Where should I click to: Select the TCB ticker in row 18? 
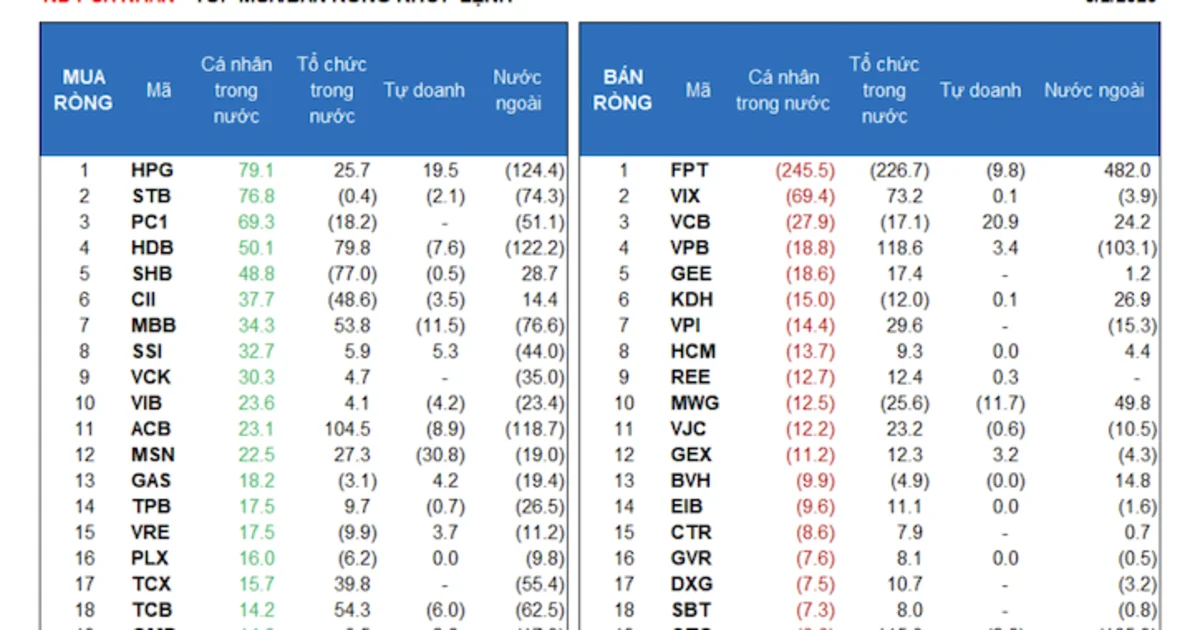[151, 609]
